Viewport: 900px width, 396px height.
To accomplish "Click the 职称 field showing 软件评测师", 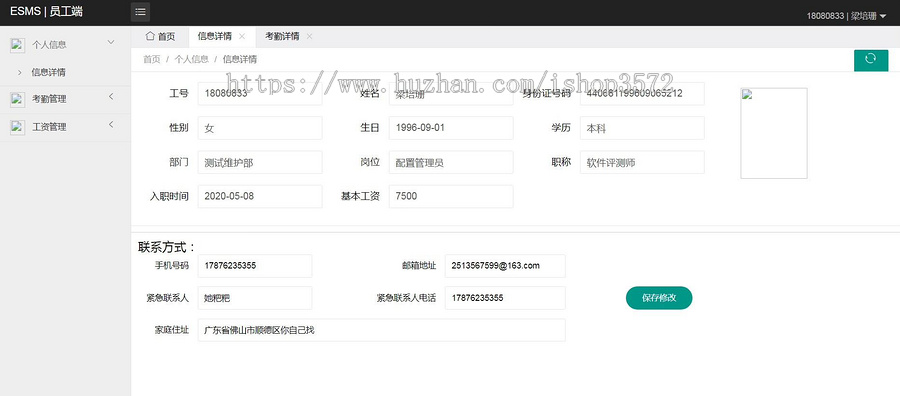I will [642, 162].
